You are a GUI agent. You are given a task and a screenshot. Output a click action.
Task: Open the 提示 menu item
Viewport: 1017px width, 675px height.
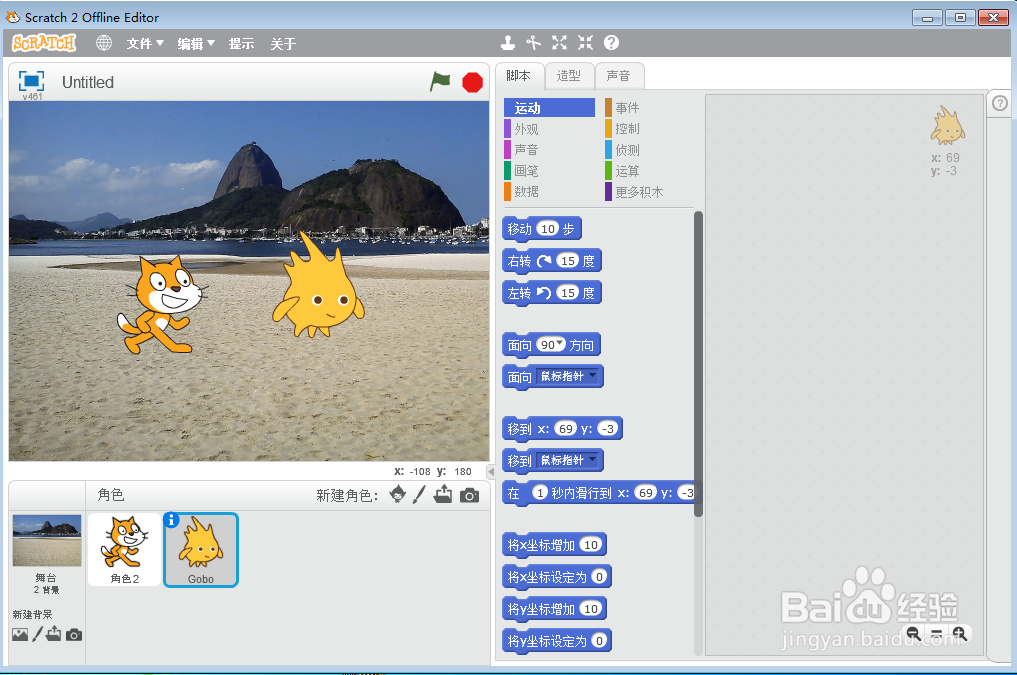(241, 43)
